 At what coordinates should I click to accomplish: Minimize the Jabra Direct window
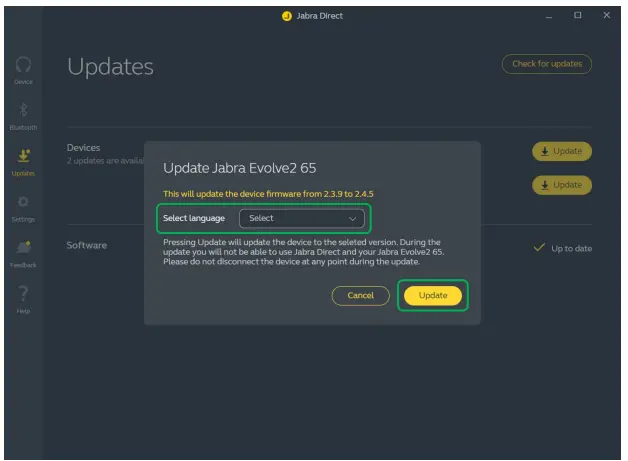click(x=549, y=16)
